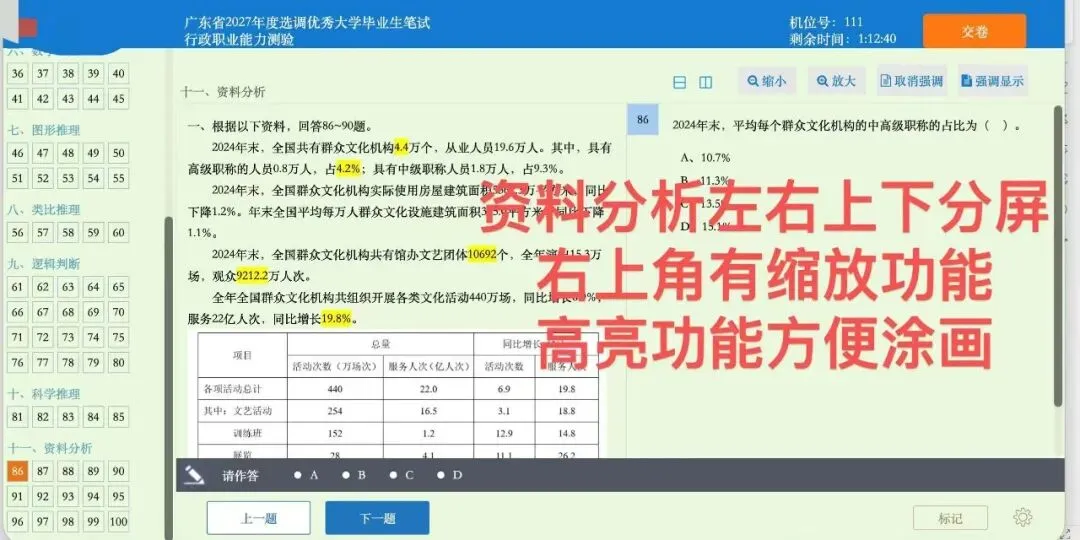Click the blue 86 question number badge

tap(643, 119)
